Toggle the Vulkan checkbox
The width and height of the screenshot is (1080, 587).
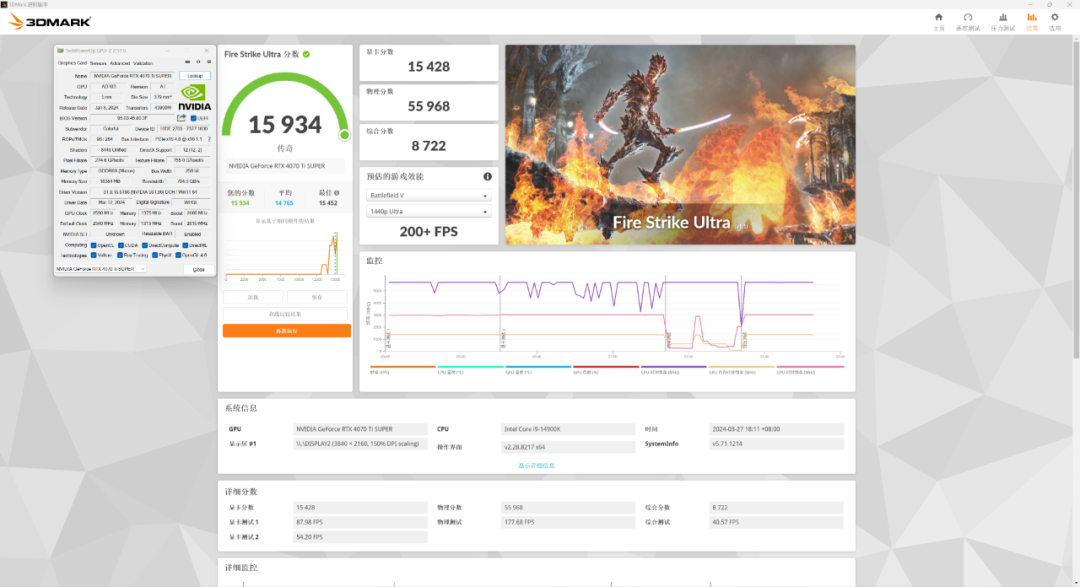94,255
